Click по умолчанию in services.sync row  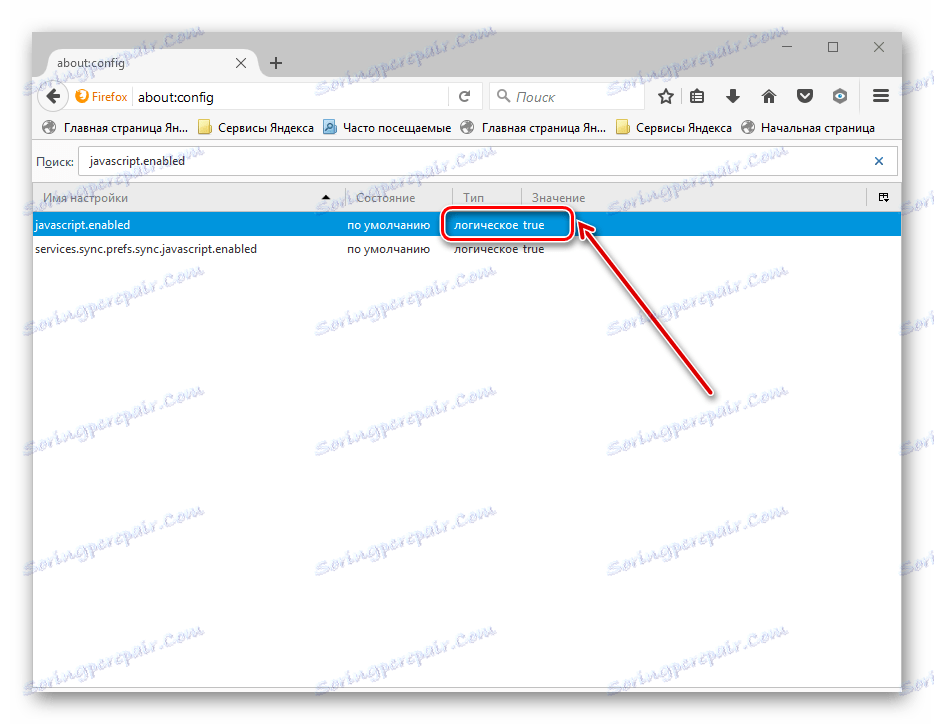click(388, 249)
